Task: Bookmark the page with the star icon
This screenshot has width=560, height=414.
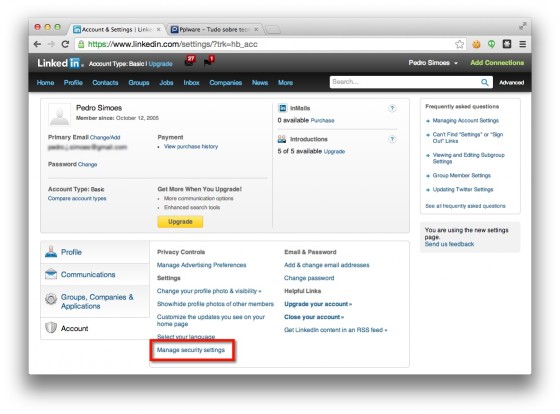Action: coord(459,44)
